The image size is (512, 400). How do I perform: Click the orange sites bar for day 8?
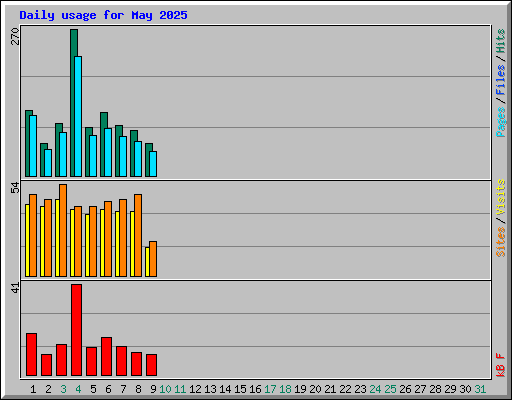[x=138, y=235]
